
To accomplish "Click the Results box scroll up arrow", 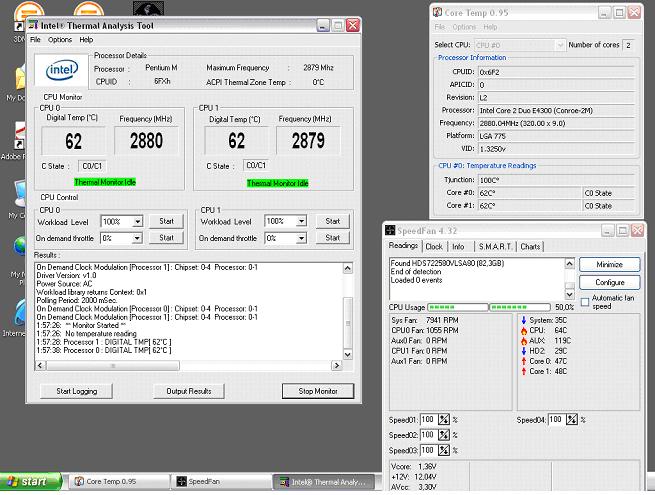I will tap(348, 268).
